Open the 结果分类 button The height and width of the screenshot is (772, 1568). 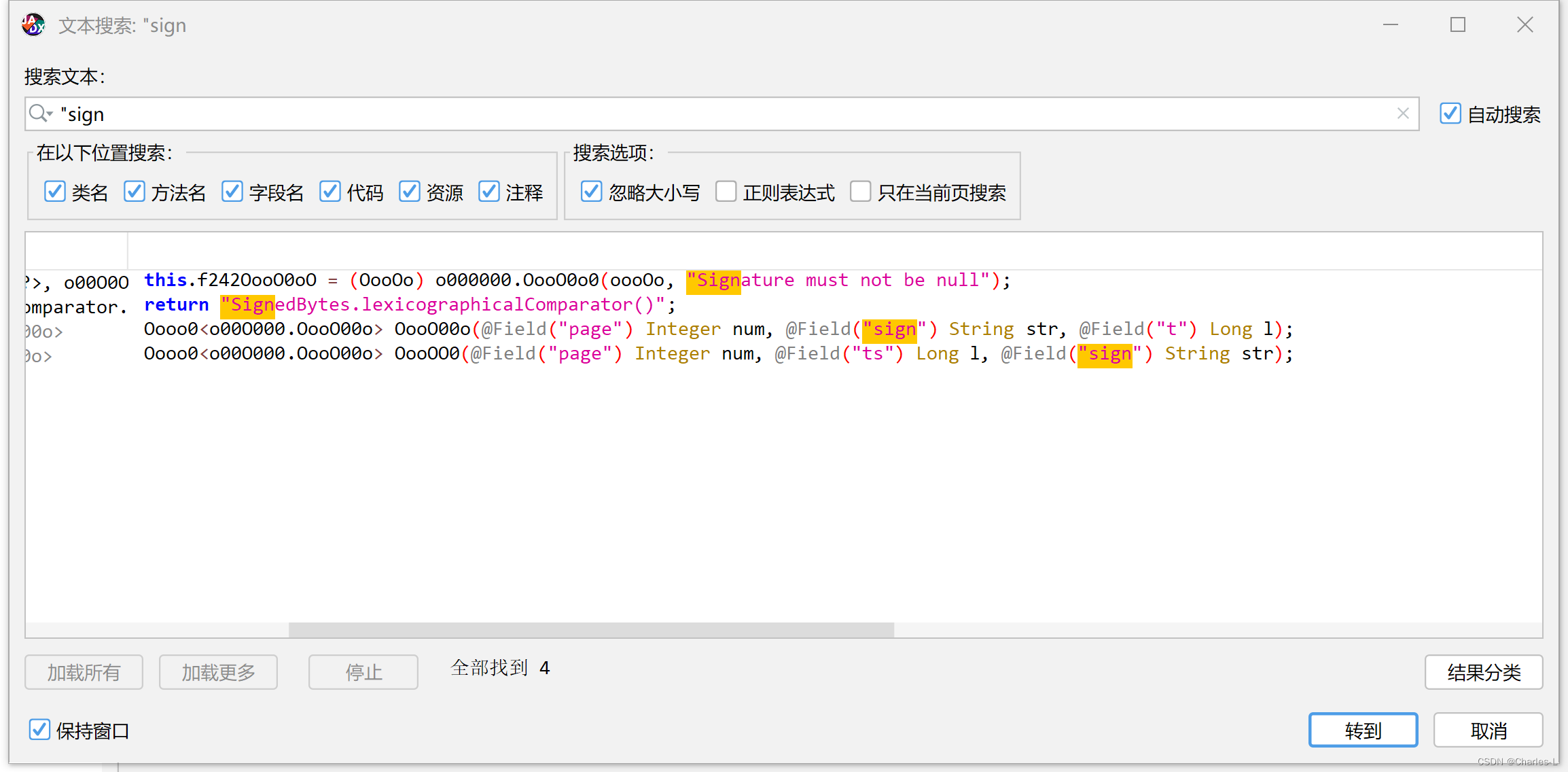pyautogui.click(x=1484, y=672)
